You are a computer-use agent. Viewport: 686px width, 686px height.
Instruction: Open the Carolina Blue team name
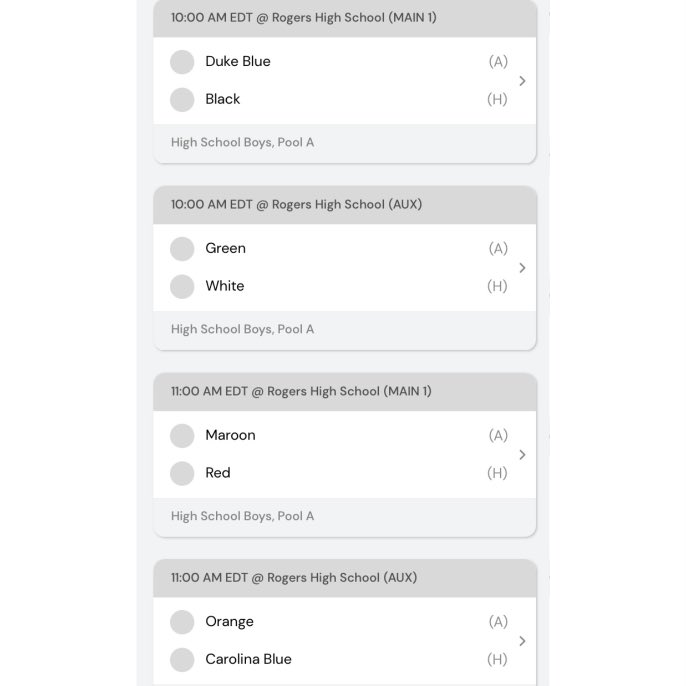click(248, 659)
